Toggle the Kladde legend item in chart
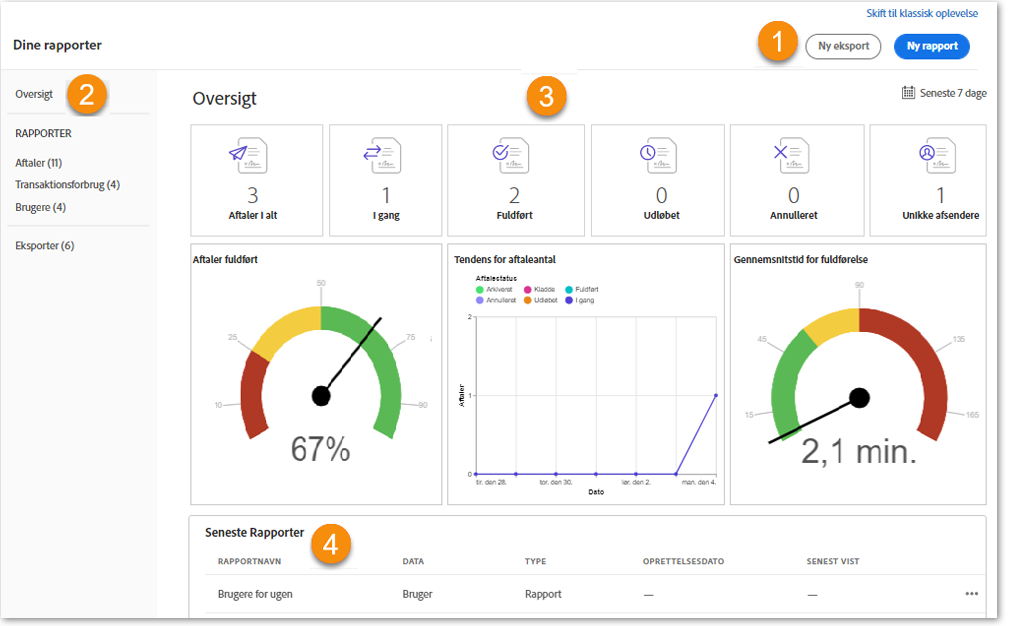 click(x=544, y=289)
